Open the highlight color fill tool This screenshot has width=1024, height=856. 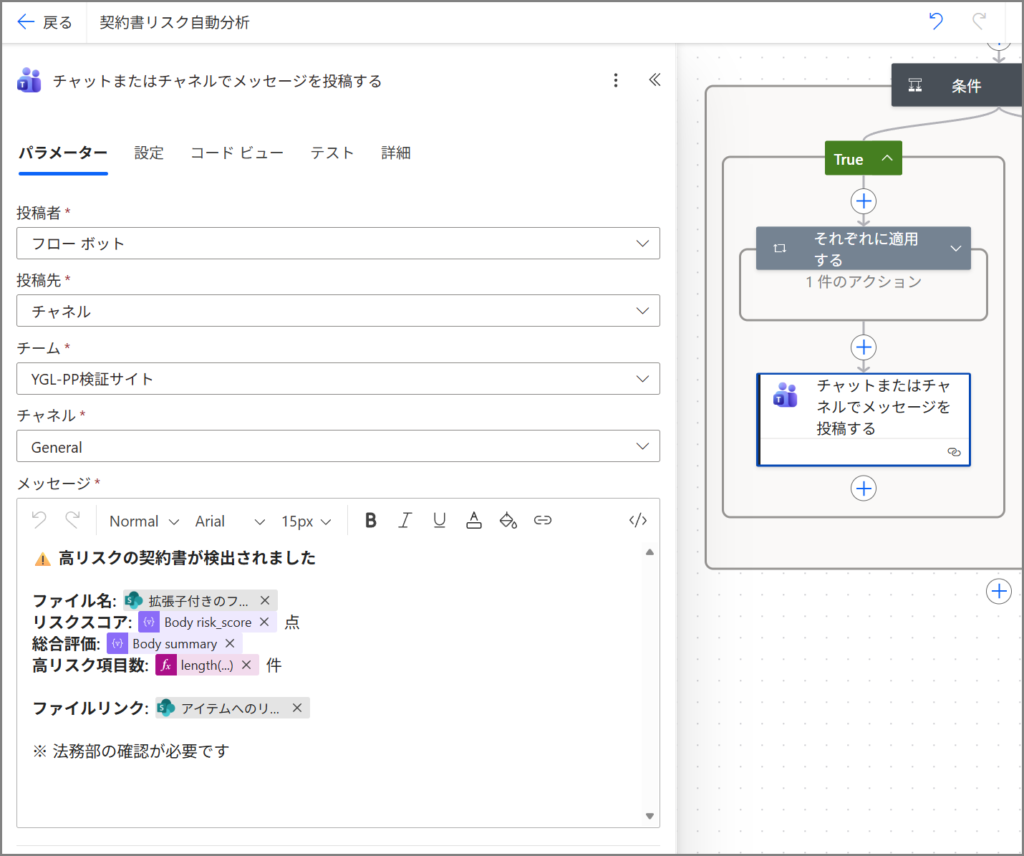[508, 520]
